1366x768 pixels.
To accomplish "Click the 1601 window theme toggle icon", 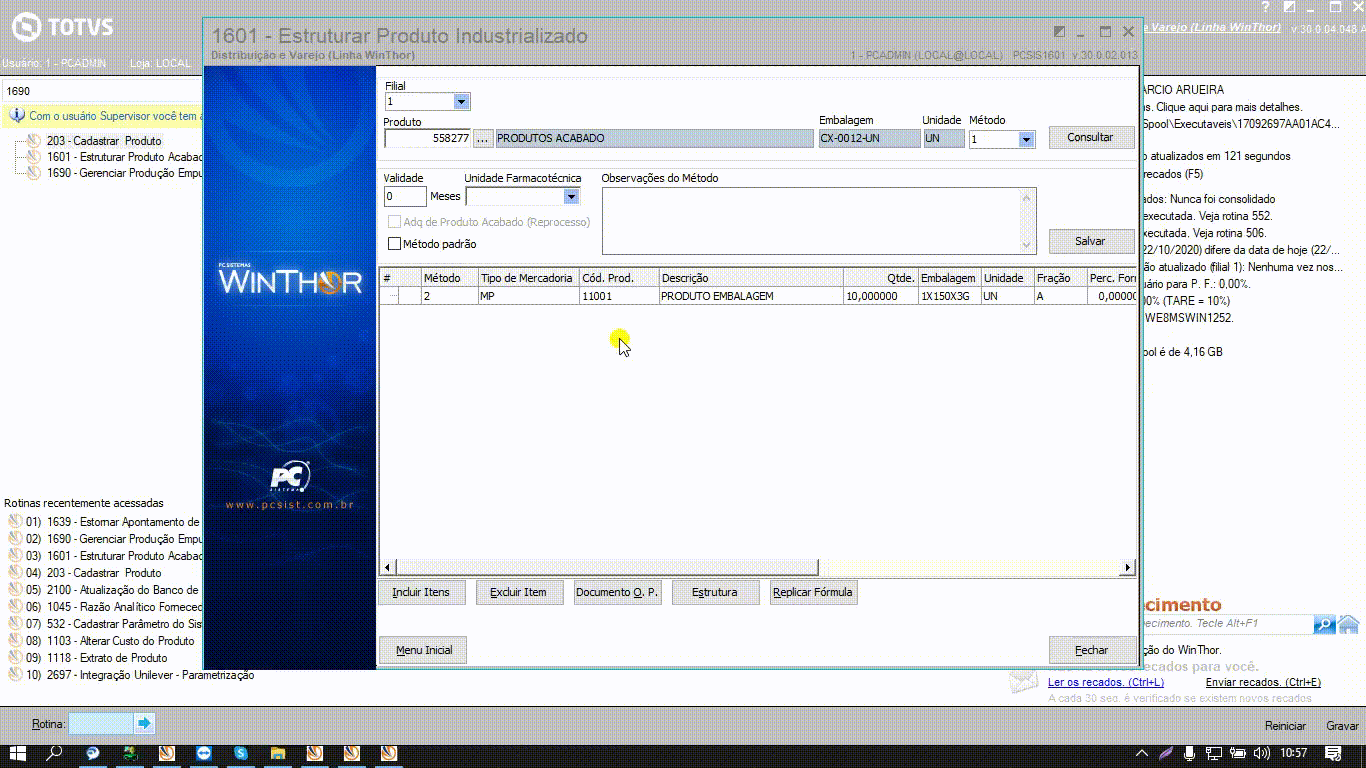I will (x=1059, y=32).
